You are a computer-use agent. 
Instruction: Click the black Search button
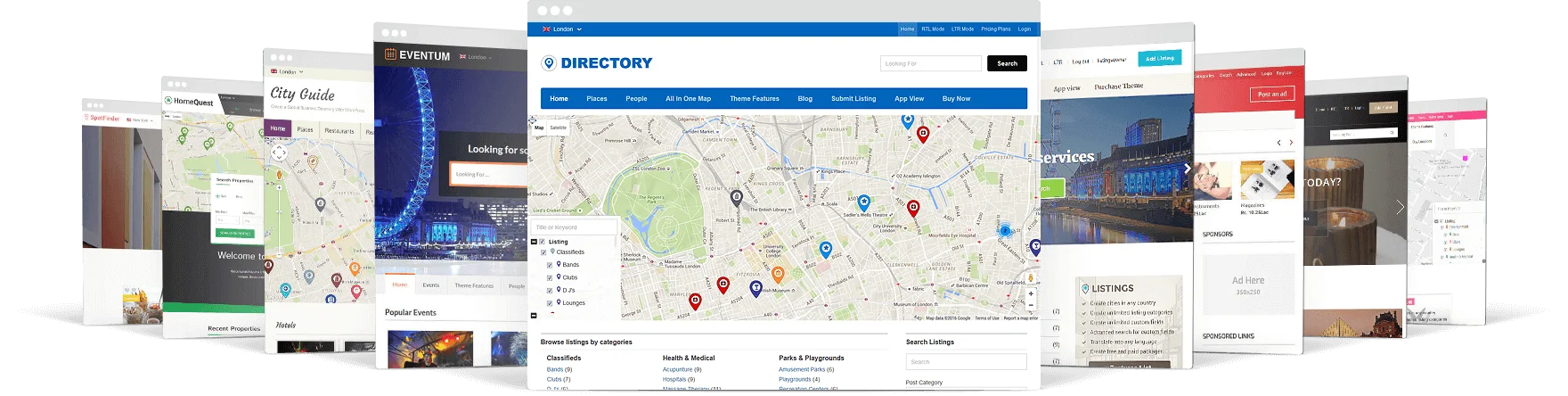click(x=1007, y=63)
